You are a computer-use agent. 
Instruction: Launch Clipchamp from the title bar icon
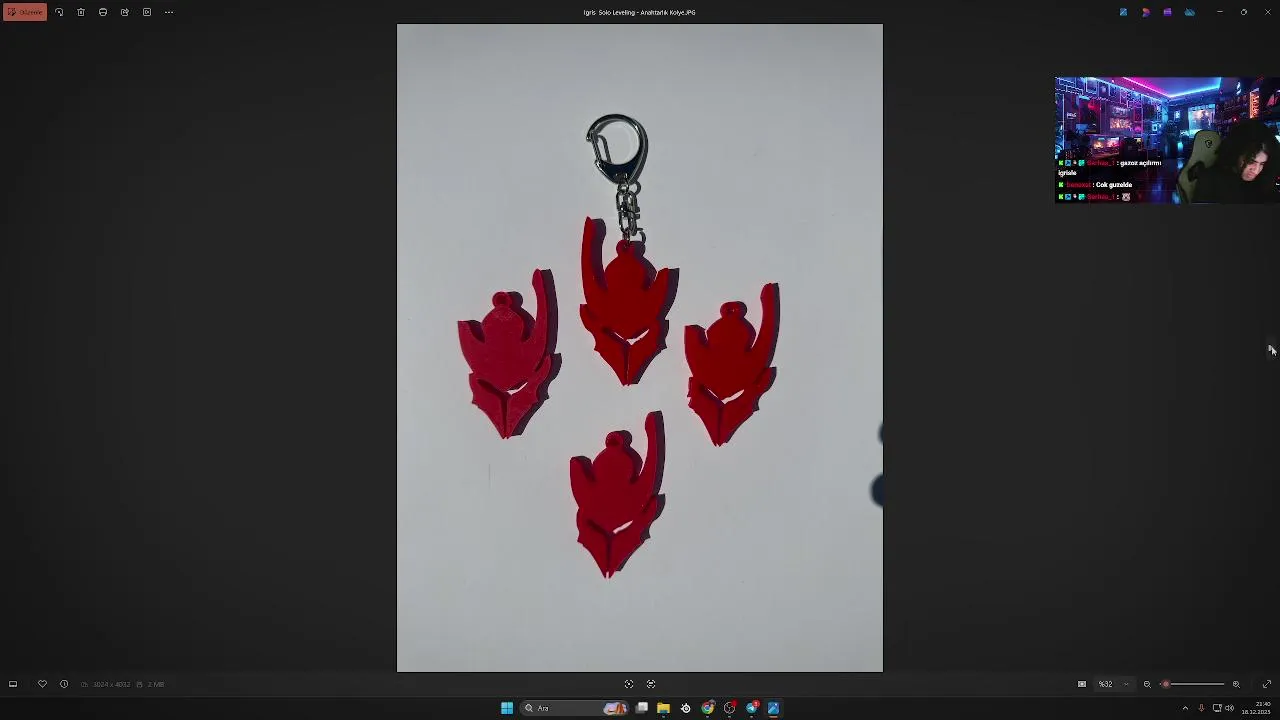click(x=1145, y=12)
